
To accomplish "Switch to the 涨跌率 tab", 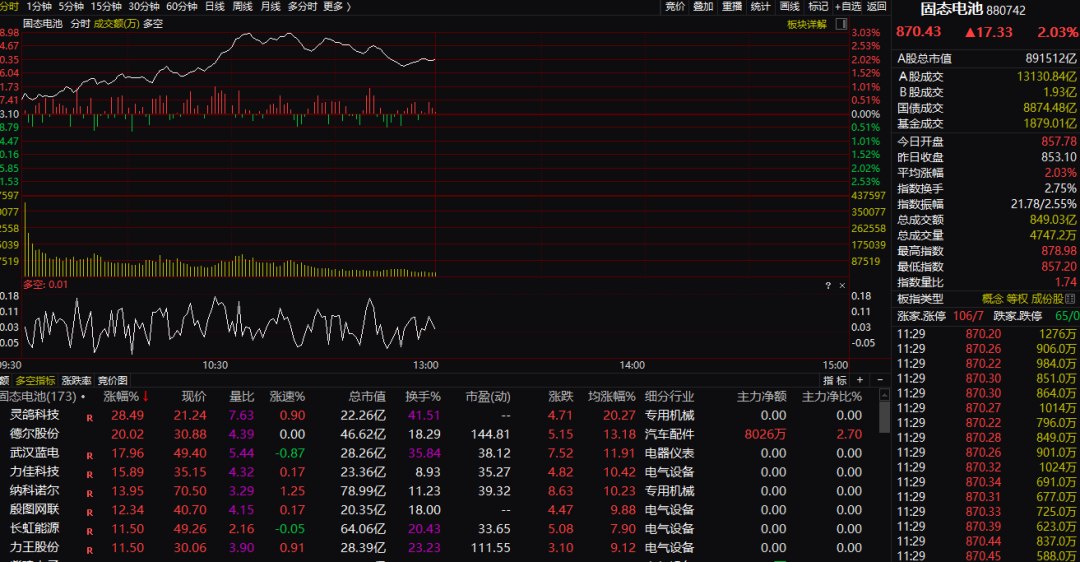I will [x=77, y=381].
